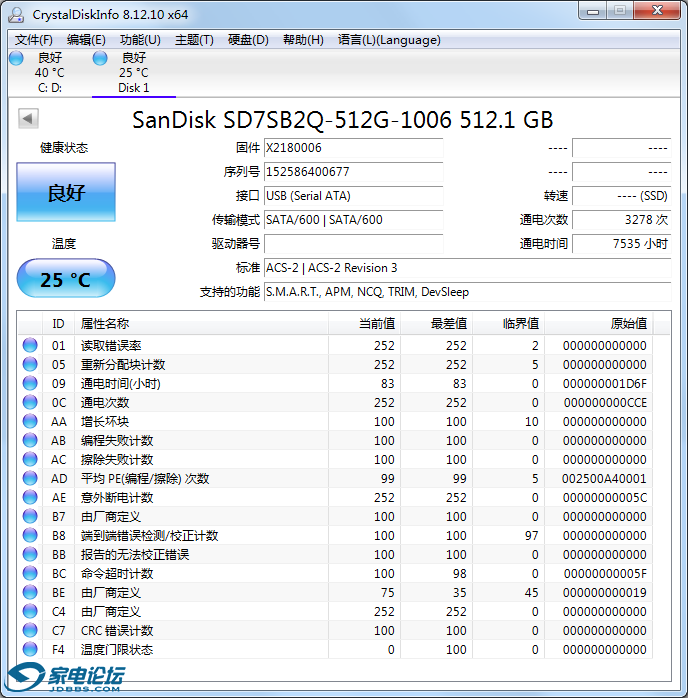This screenshot has width=688, height=698.
Task: Click status icon for attribute F4 温度门限状态
Action: pos(30,649)
